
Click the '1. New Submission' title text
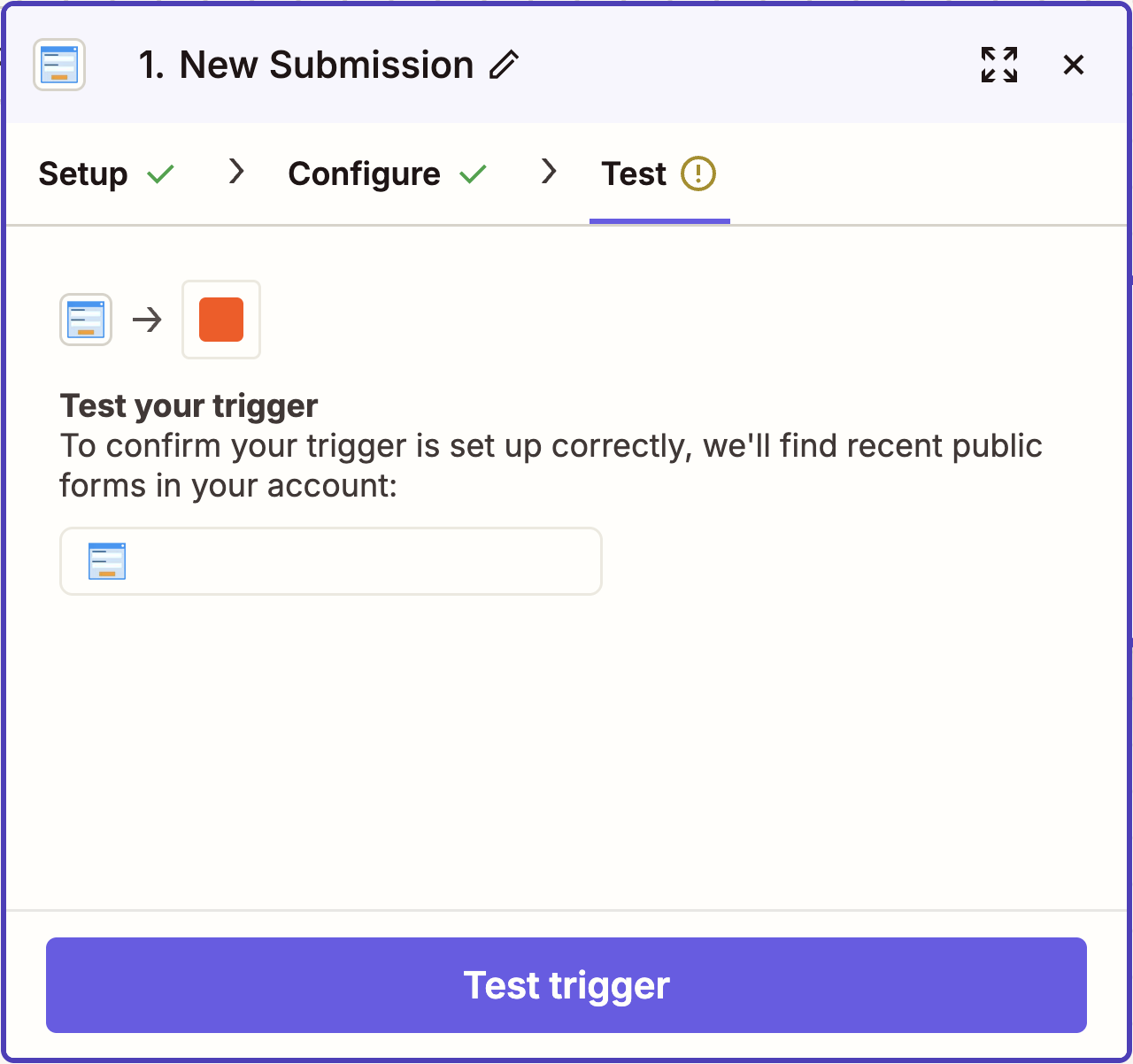point(306,65)
